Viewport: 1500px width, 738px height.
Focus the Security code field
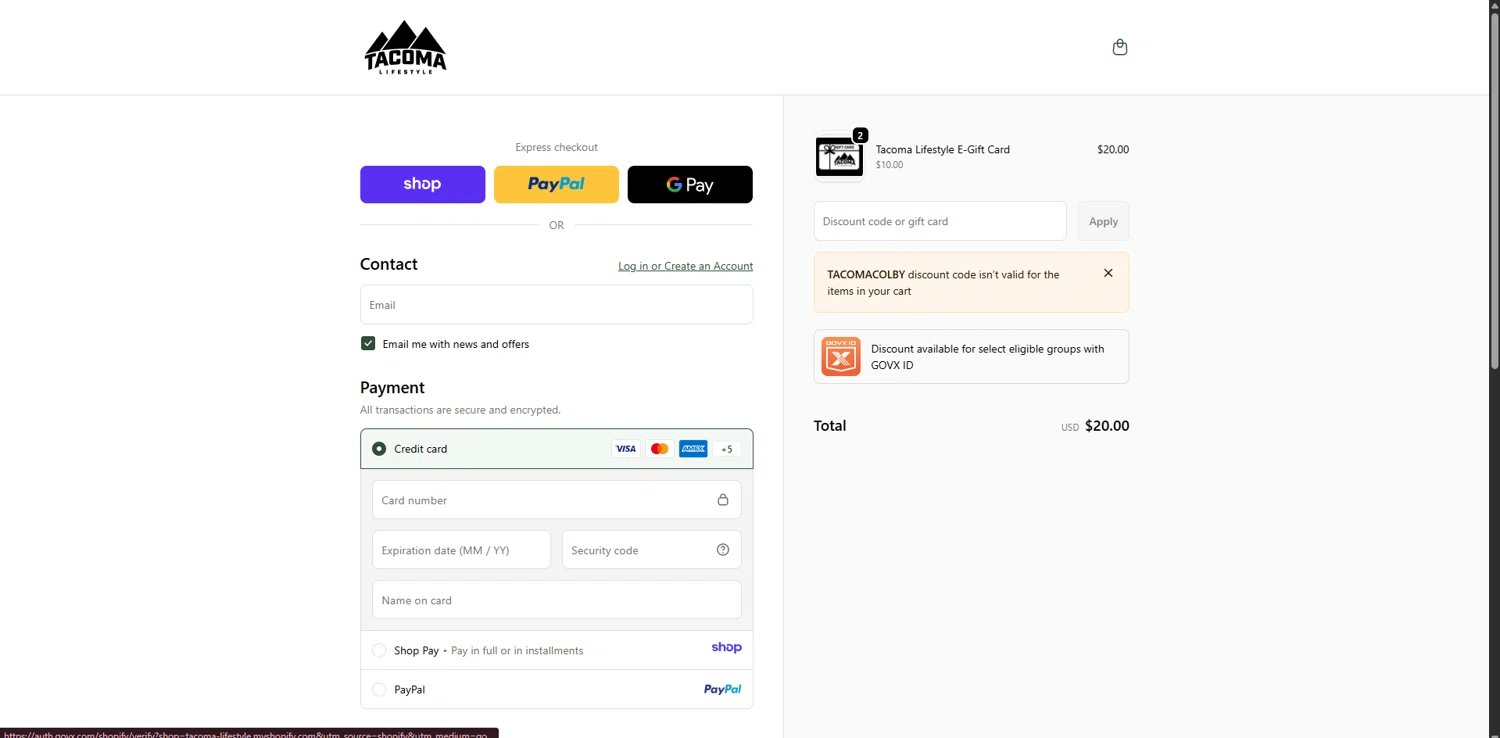[651, 550]
